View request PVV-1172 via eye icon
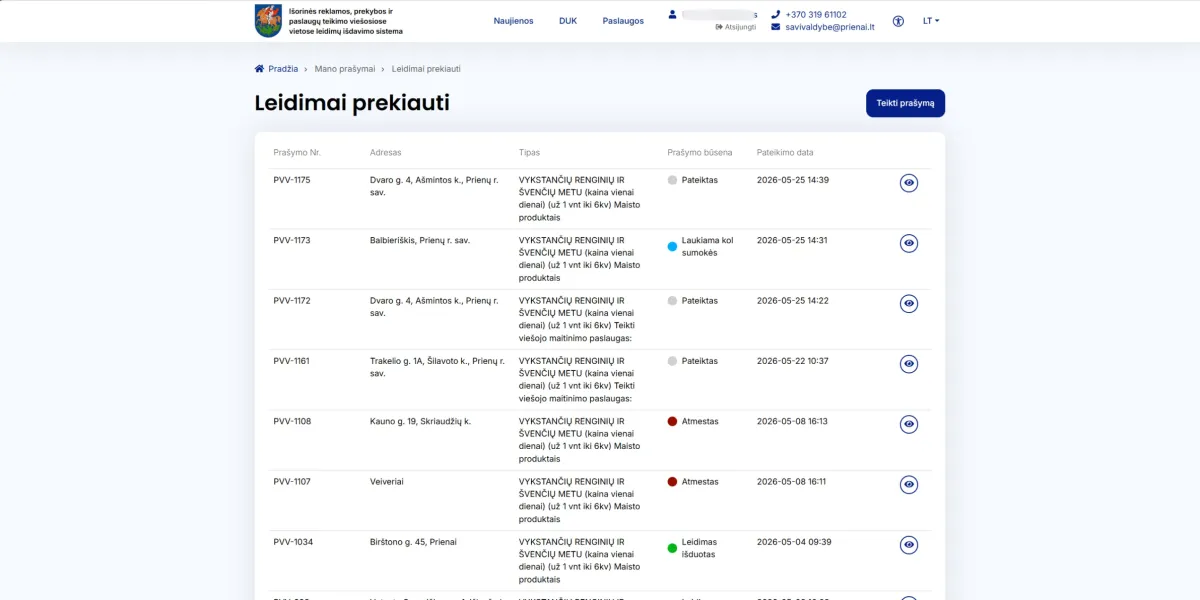The image size is (1200, 600). 909,303
